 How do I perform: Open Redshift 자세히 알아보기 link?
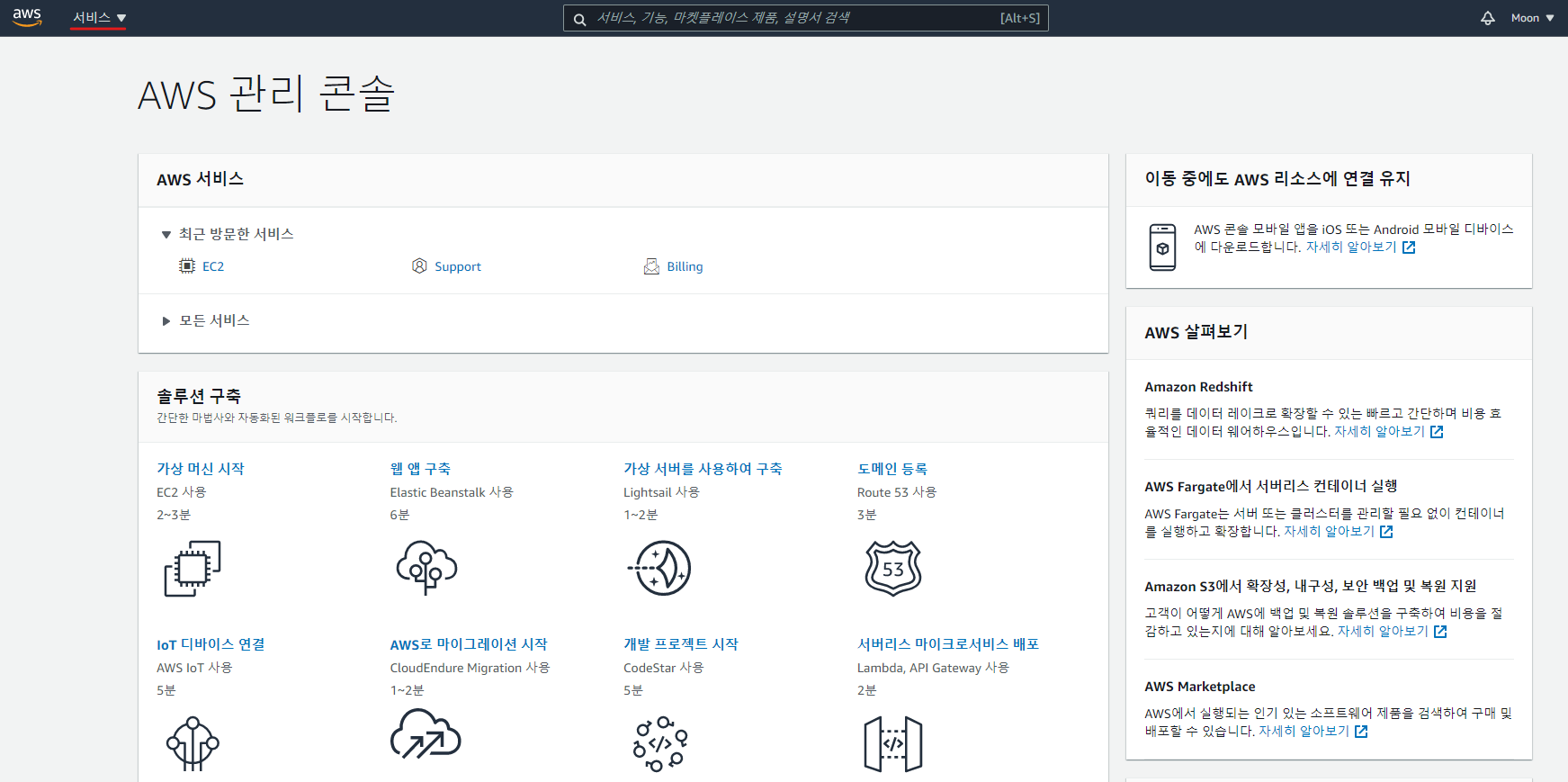(x=1379, y=432)
